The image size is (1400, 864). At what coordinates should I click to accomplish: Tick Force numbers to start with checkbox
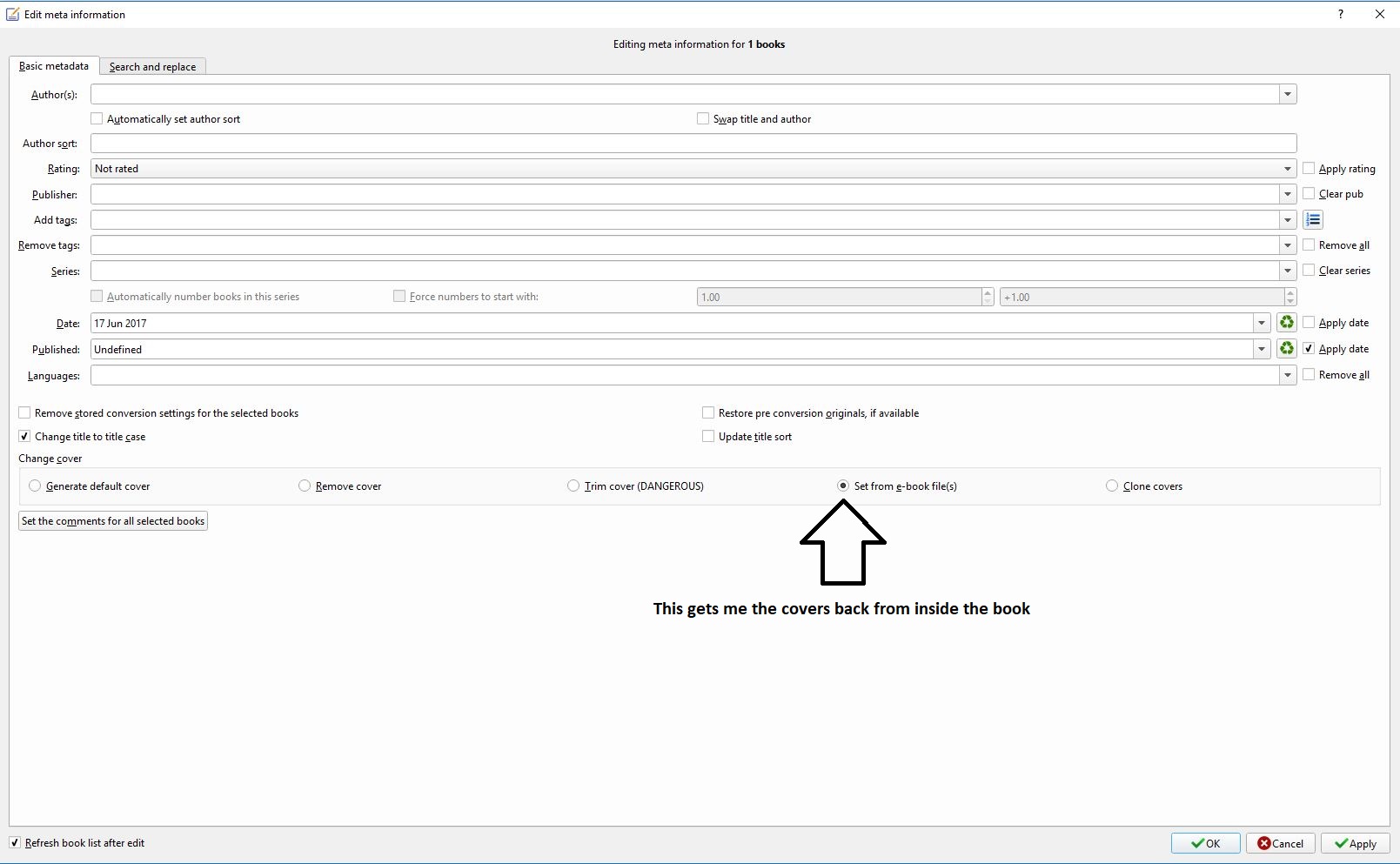pos(399,296)
